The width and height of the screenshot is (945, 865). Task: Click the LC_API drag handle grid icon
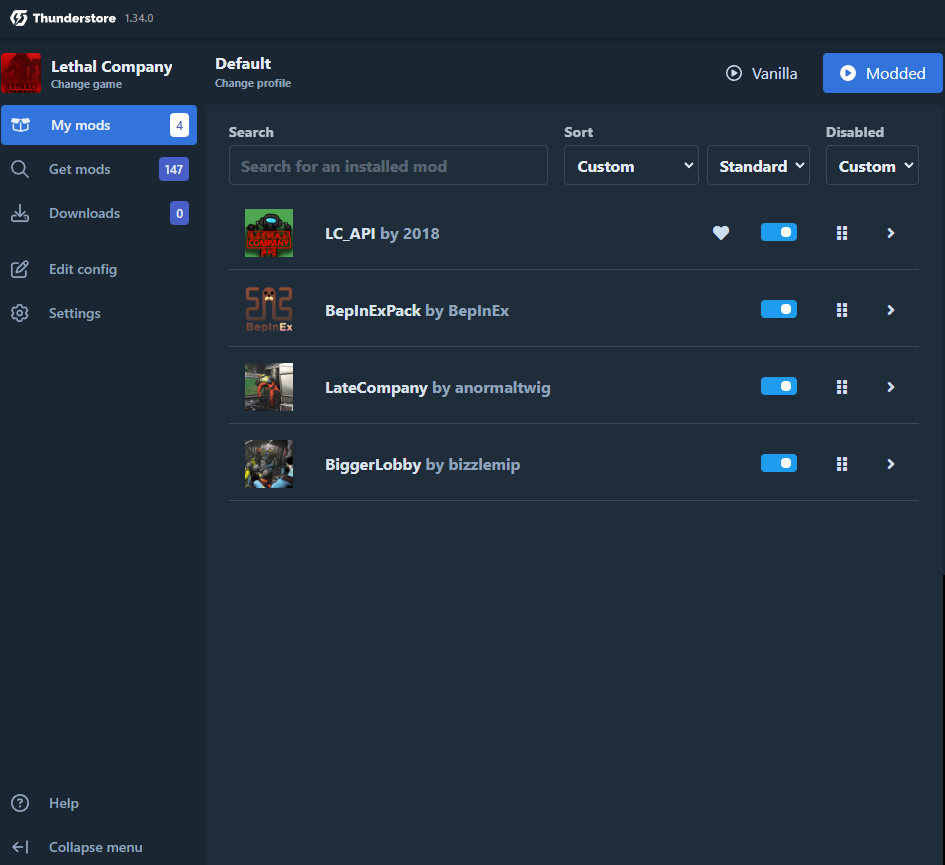(x=842, y=233)
